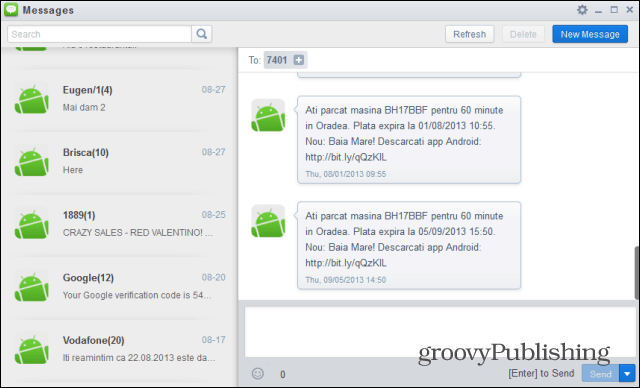The image size is (640, 388).
Task: Start a New Message
Action: coord(590,34)
